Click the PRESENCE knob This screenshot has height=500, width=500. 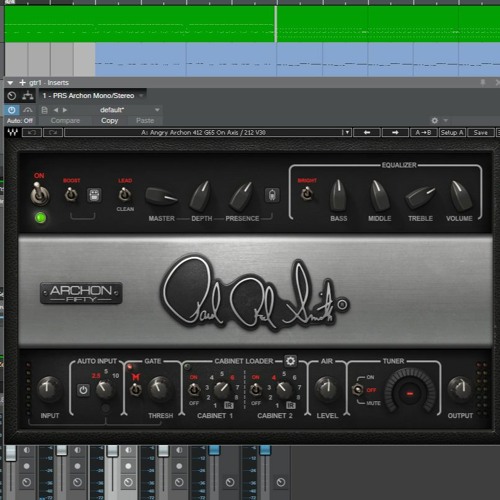tap(241, 197)
